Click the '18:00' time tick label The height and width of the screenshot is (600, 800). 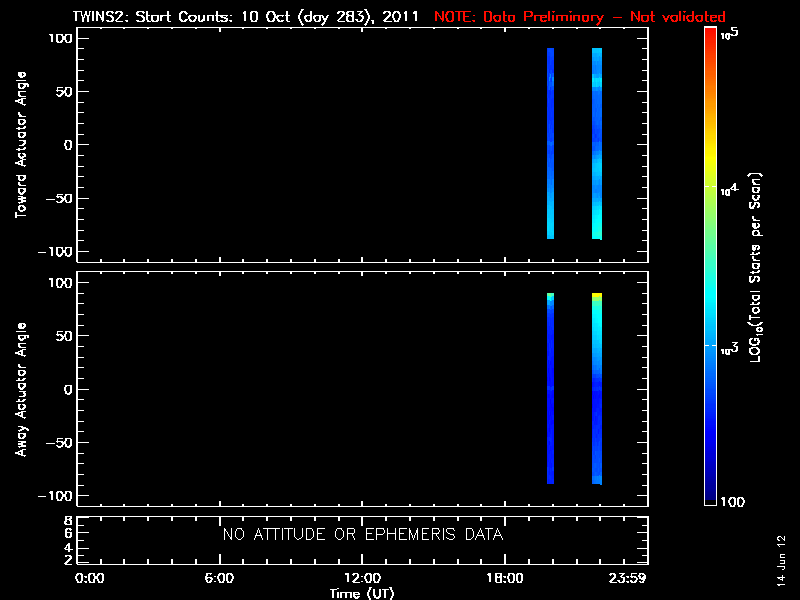click(505, 578)
